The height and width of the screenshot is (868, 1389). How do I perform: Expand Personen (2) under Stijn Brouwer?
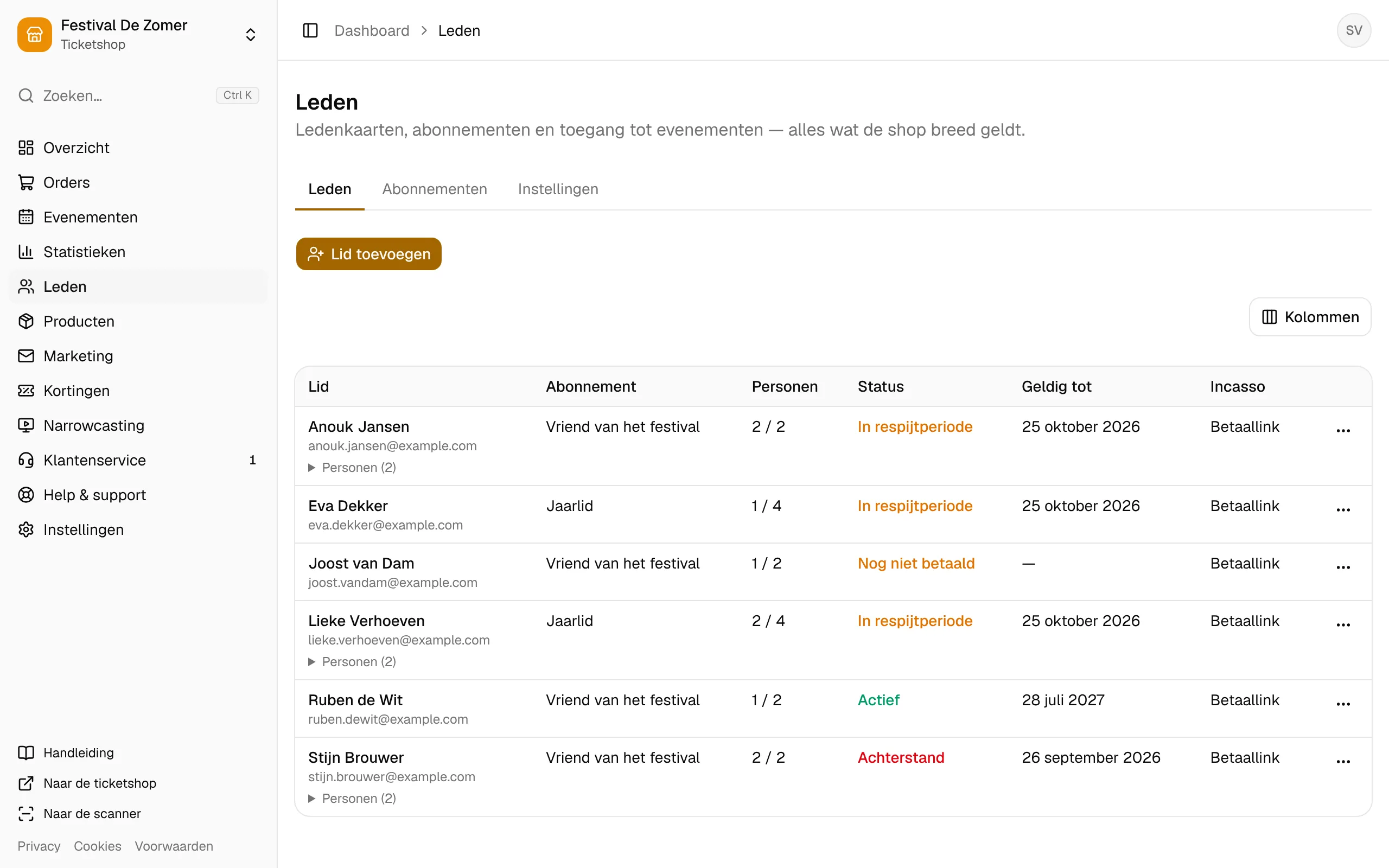tap(352, 798)
